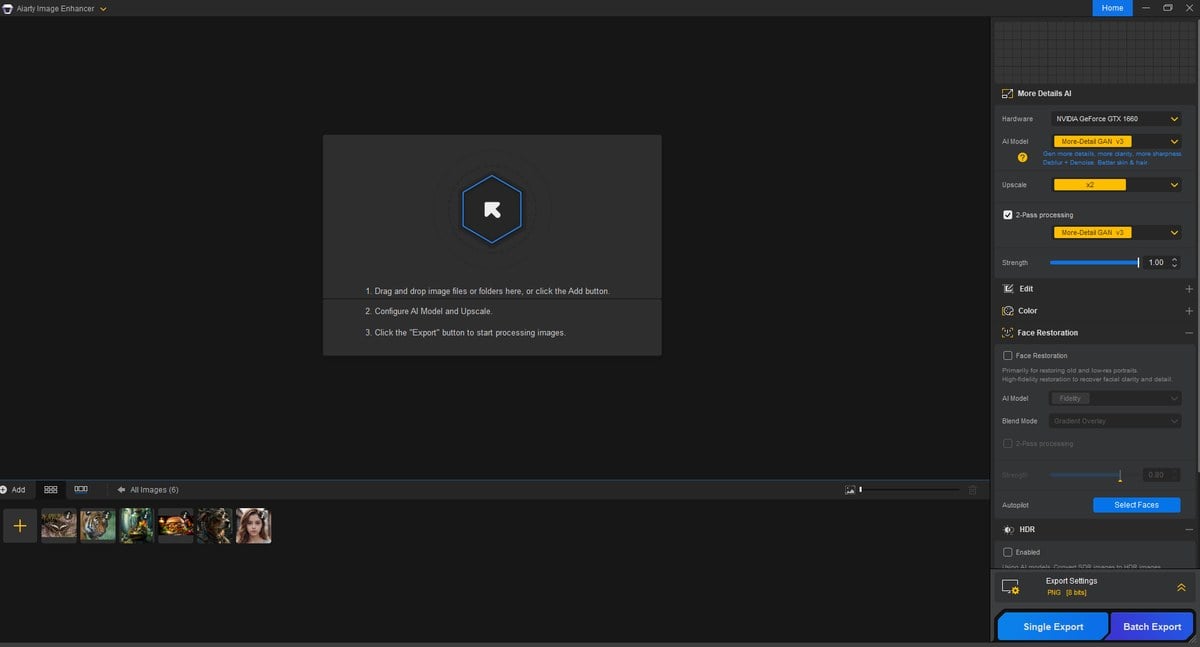
Task: Click the trash delete icon in image bar
Action: pyautogui.click(x=972, y=490)
